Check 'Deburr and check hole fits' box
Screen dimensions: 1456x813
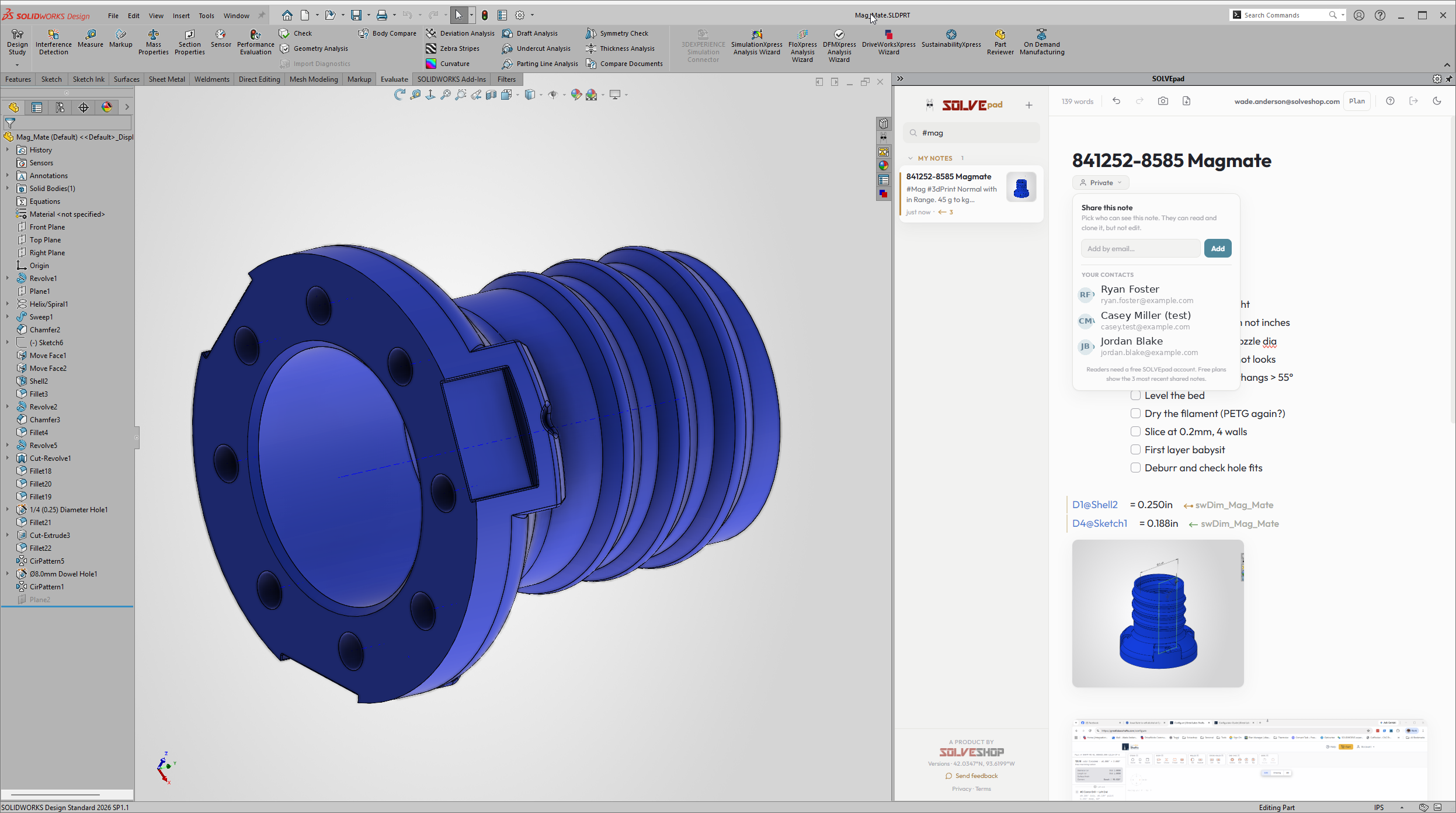point(1135,468)
